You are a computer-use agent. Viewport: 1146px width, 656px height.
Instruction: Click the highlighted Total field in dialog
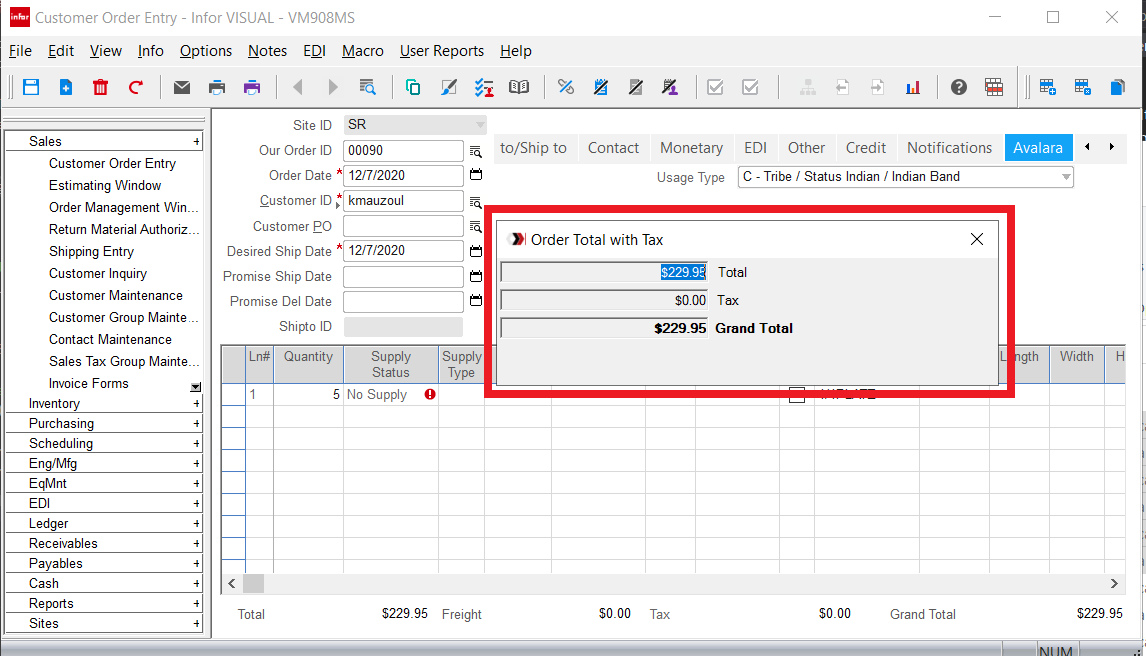604,272
